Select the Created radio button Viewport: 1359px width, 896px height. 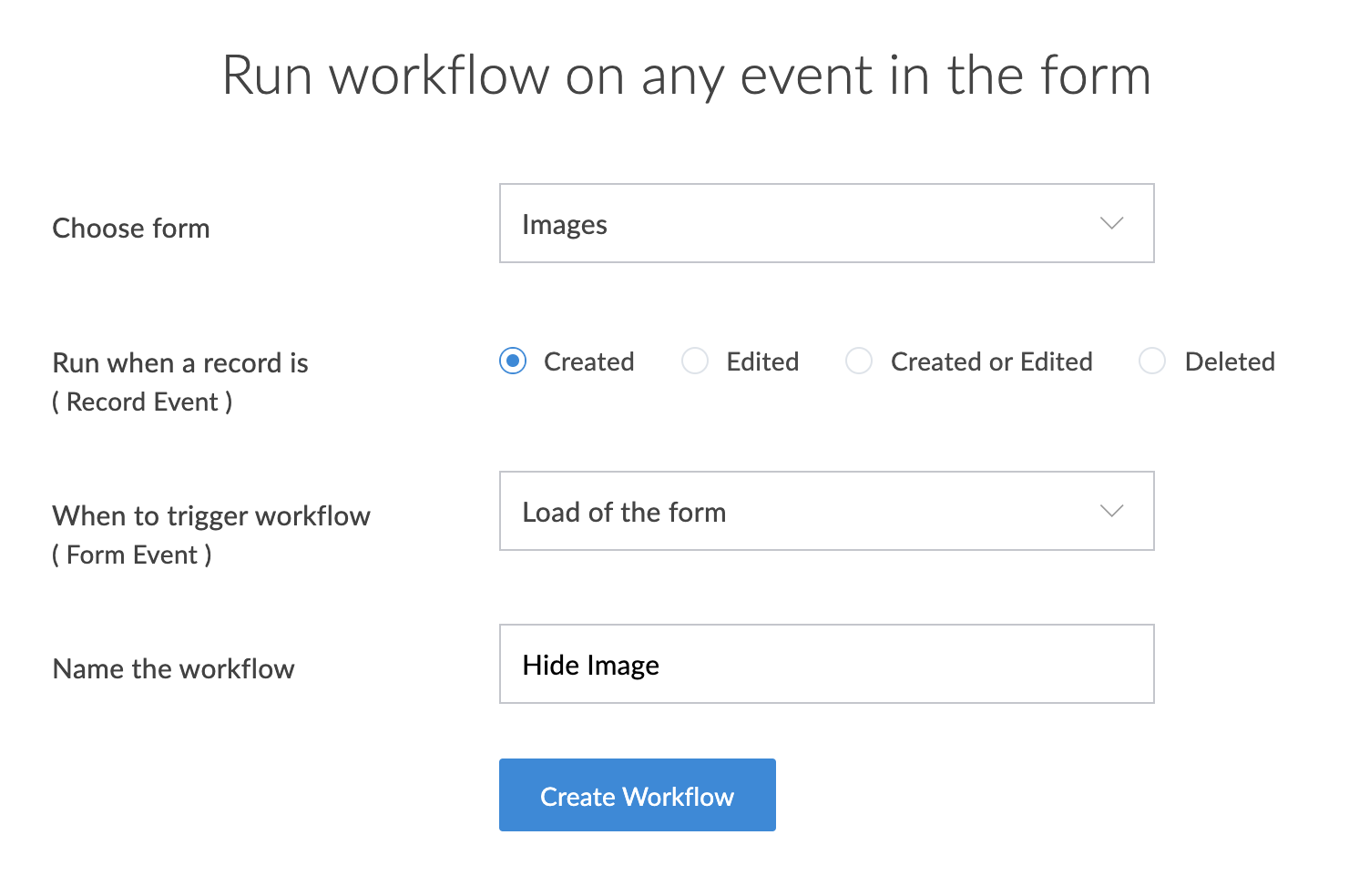[513, 361]
